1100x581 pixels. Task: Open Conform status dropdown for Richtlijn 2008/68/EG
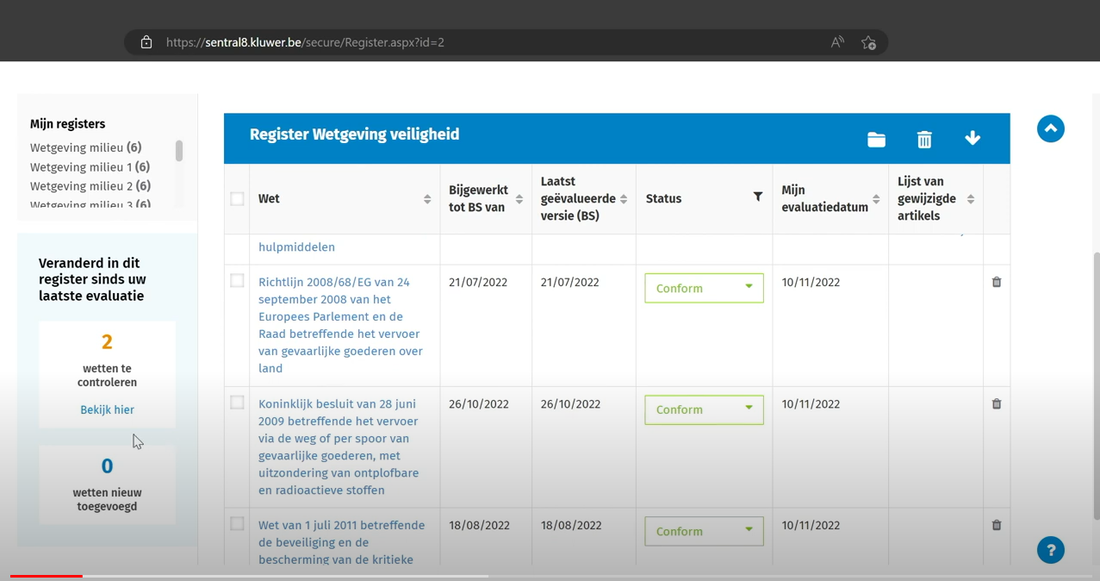tap(704, 288)
